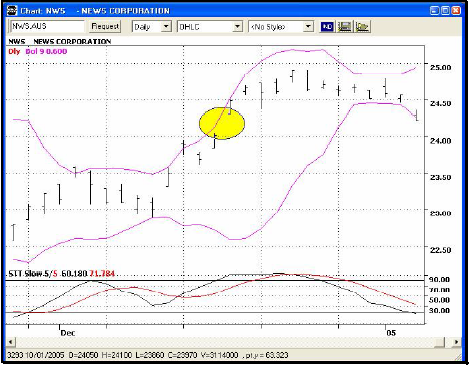Click the 'STT Slow 5/5' stochastic label
The height and width of the screenshot is (366, 469).
pos(33,274)
